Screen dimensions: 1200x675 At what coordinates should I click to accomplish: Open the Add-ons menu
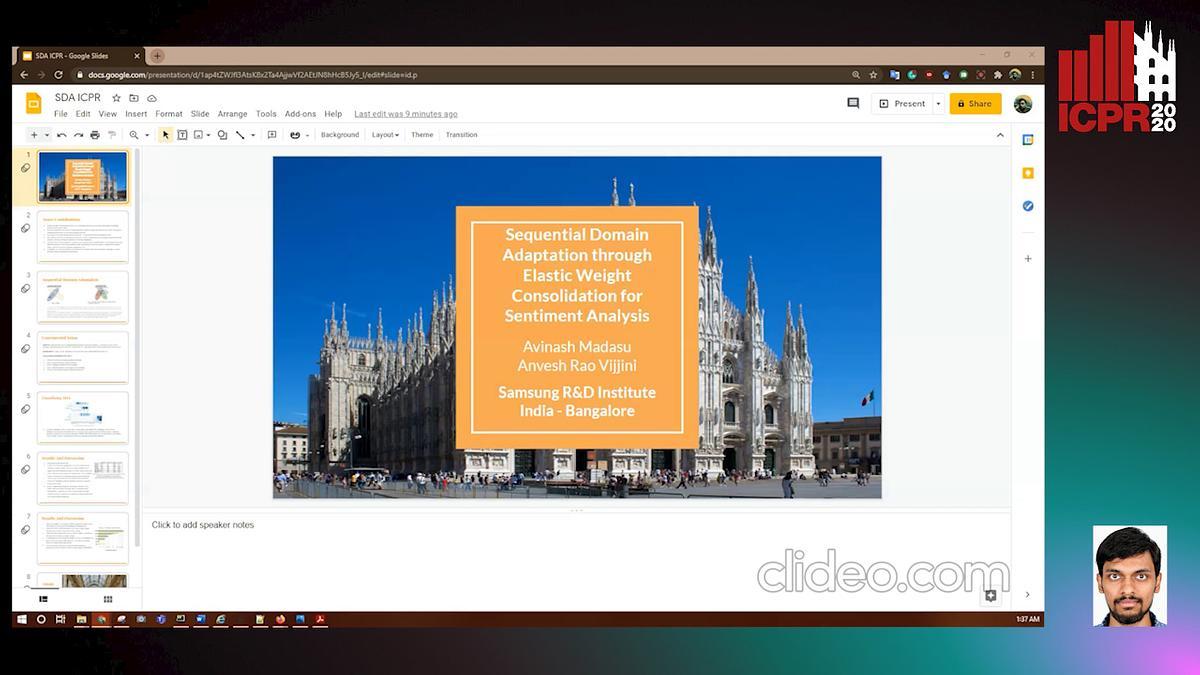click(x=300, y=114)
